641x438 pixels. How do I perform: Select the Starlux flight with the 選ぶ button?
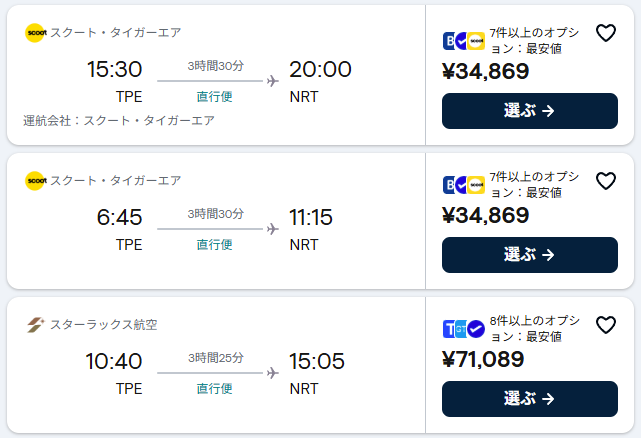[530, 399]
